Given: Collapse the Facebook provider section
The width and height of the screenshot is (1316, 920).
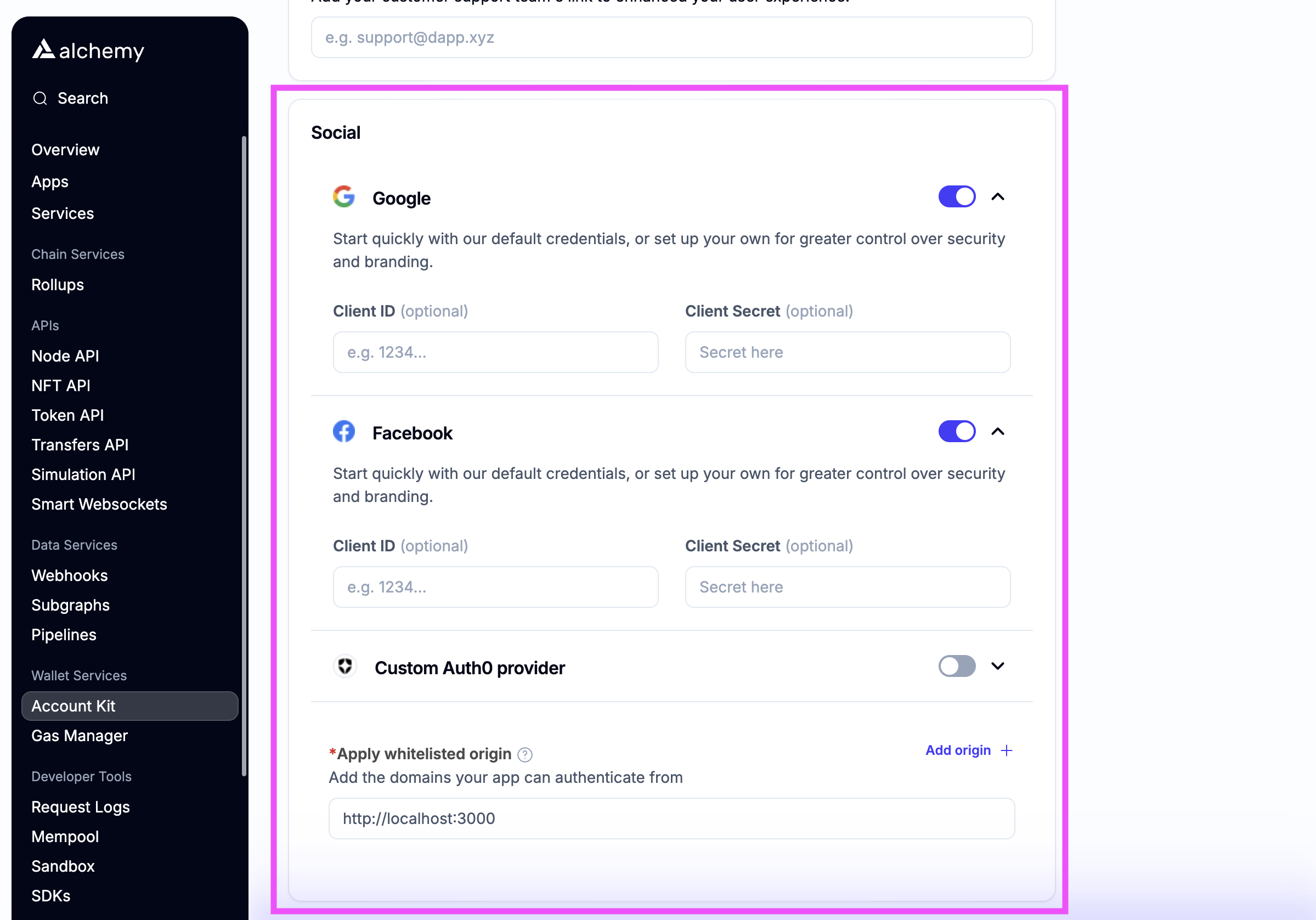Looking at the screenshot, I should click(997, 432).
